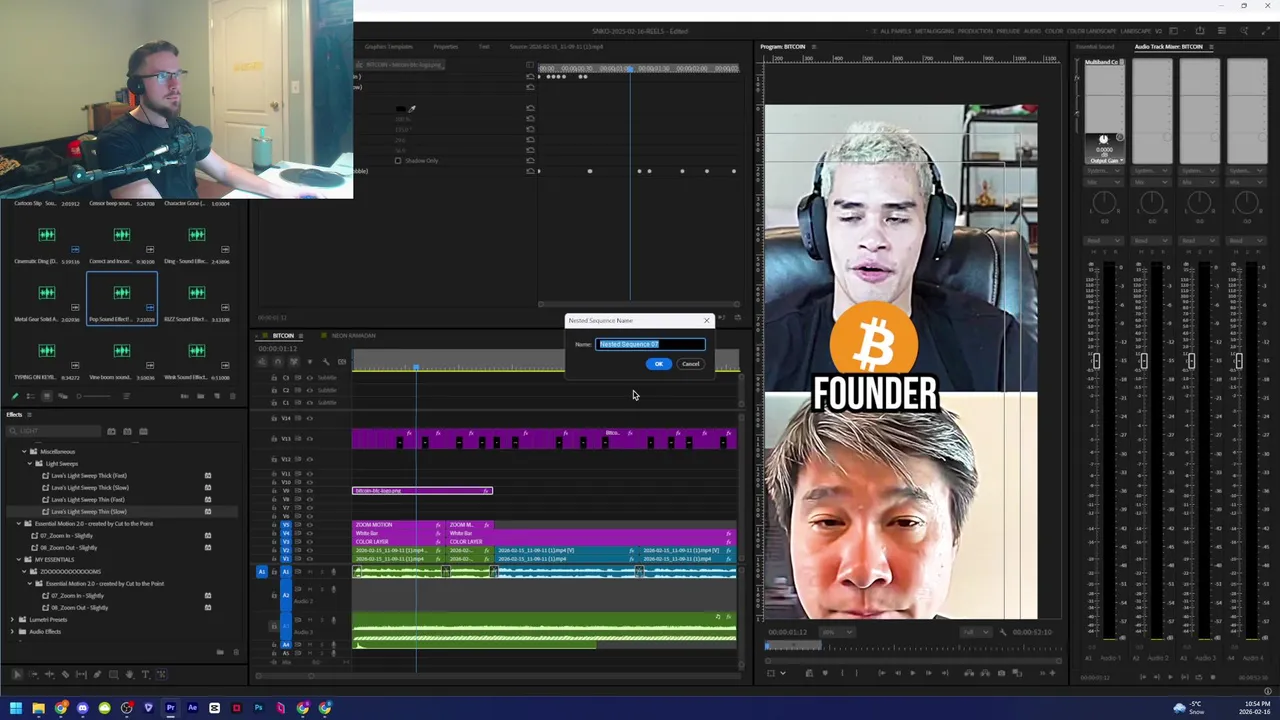Toggle the YUV effects filter icon
The image size is (1280, 720).
(143, 431)
